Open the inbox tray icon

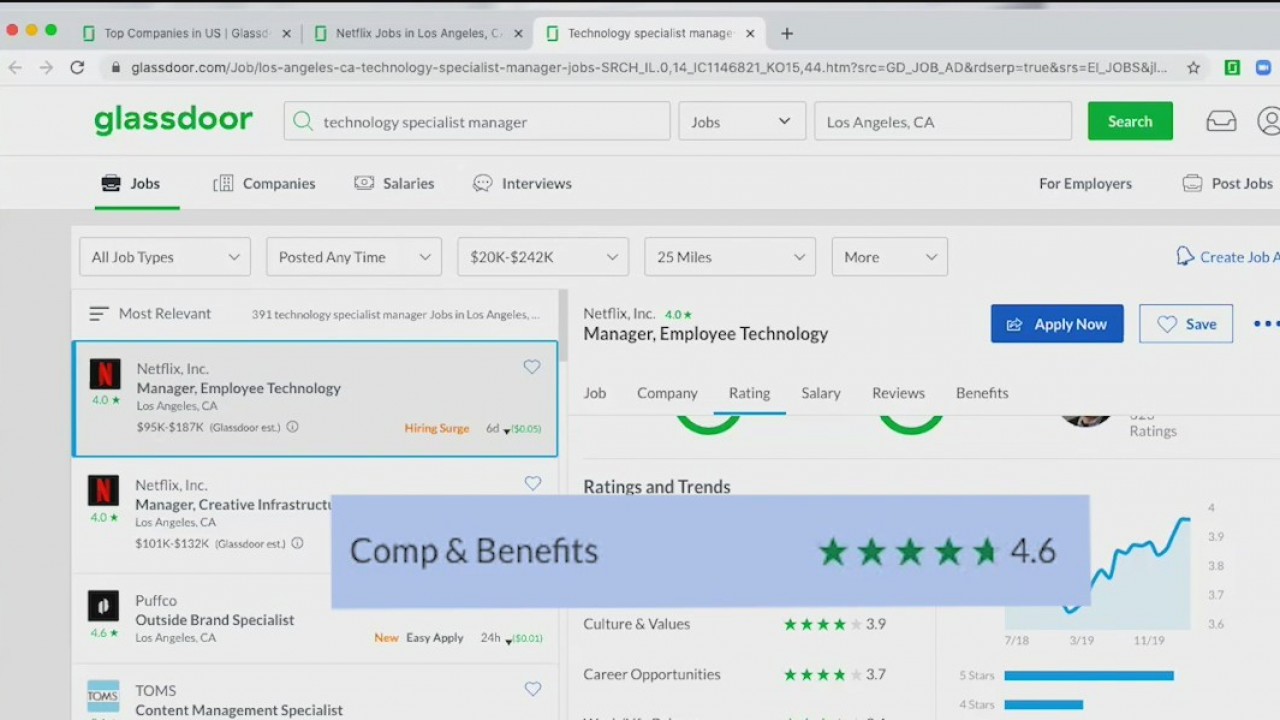point(1221,121)
